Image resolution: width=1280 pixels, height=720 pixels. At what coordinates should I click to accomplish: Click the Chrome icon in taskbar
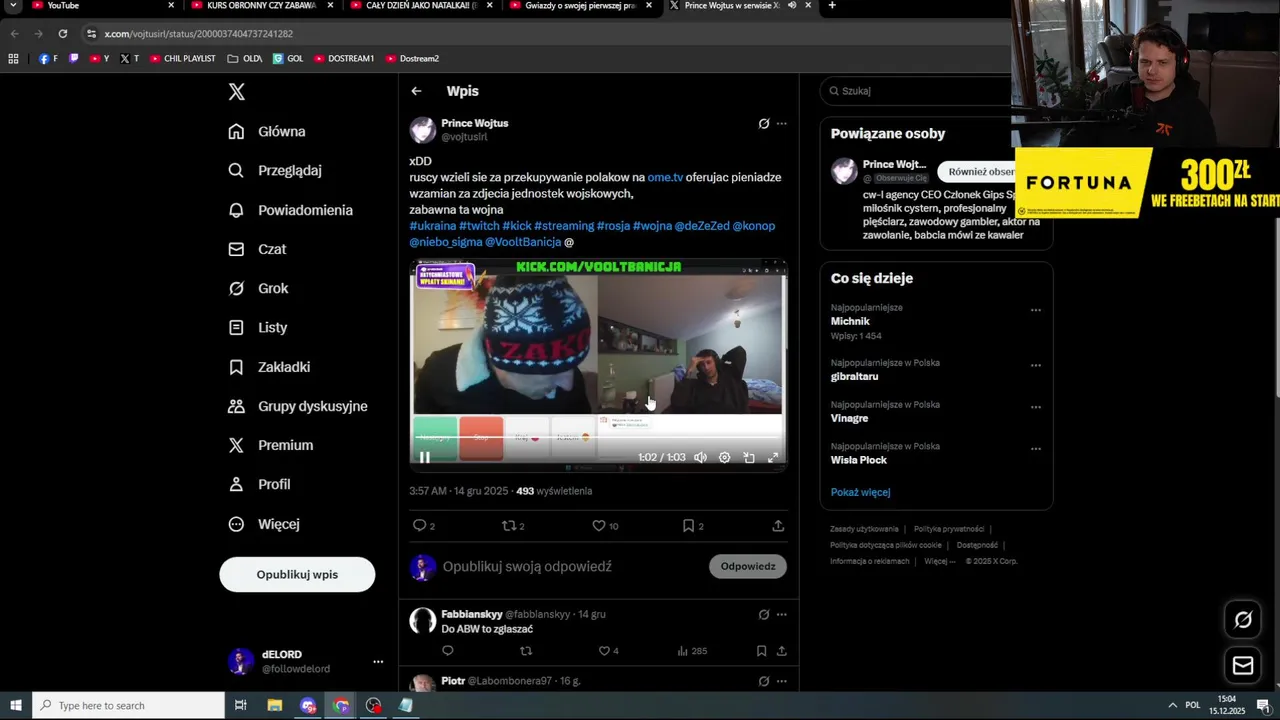(341, 705)
